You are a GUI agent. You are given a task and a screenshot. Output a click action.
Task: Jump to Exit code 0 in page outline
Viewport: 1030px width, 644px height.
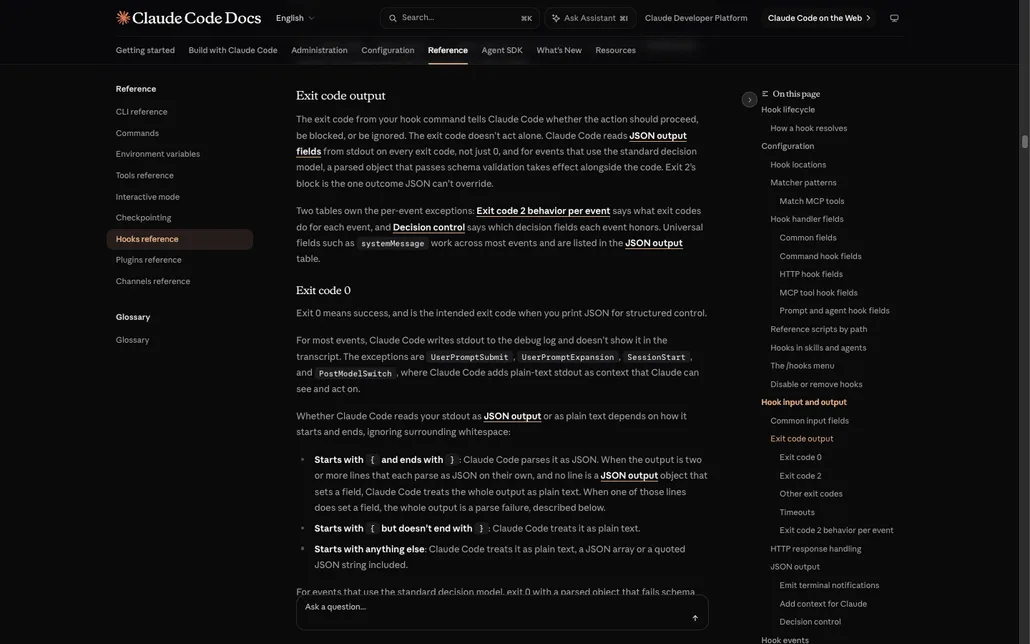[800, 457]
